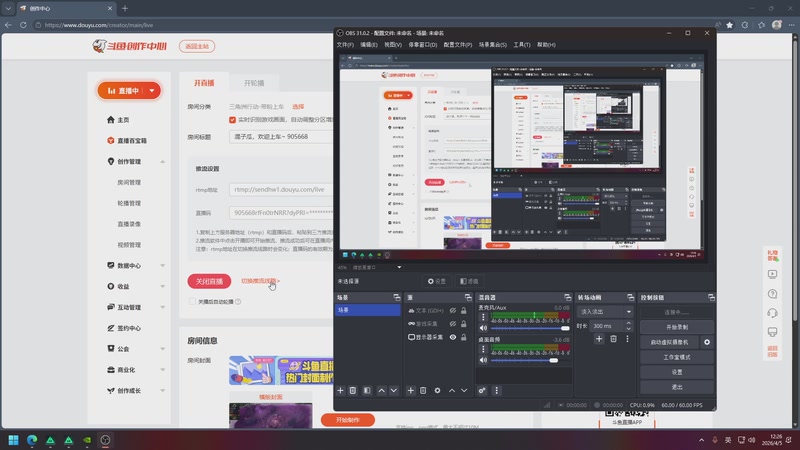Expand the 数据中心 sidebar section
The height and width of the screenshot is (450, 800).
(163, 266)
